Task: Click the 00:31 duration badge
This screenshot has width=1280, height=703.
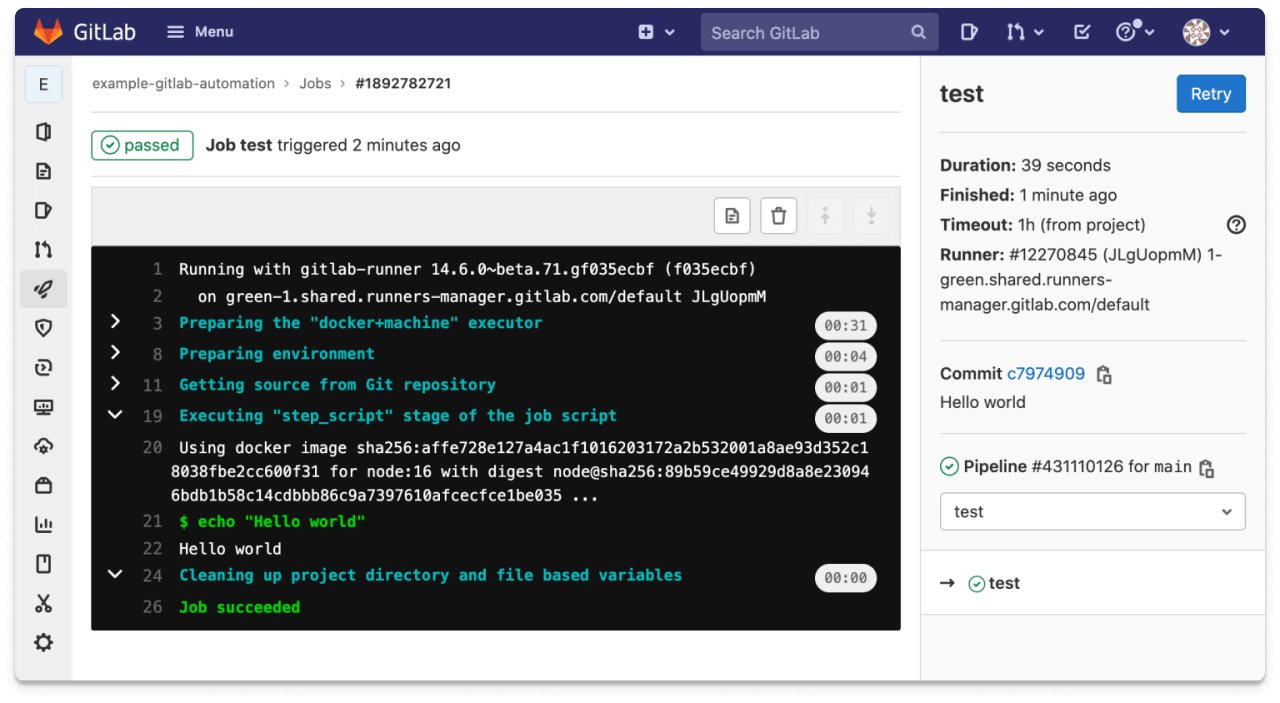Action: 845,326
